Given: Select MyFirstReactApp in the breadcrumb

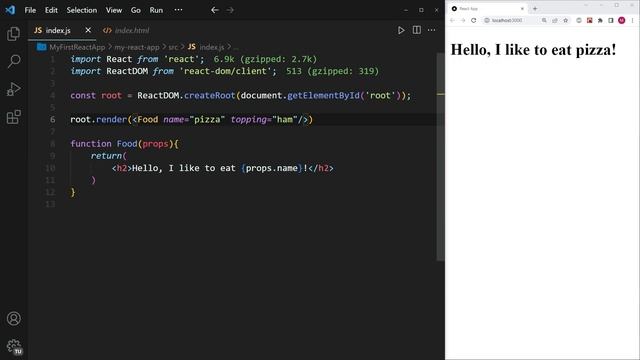Looking at the screenshot, I should point(77,47).
